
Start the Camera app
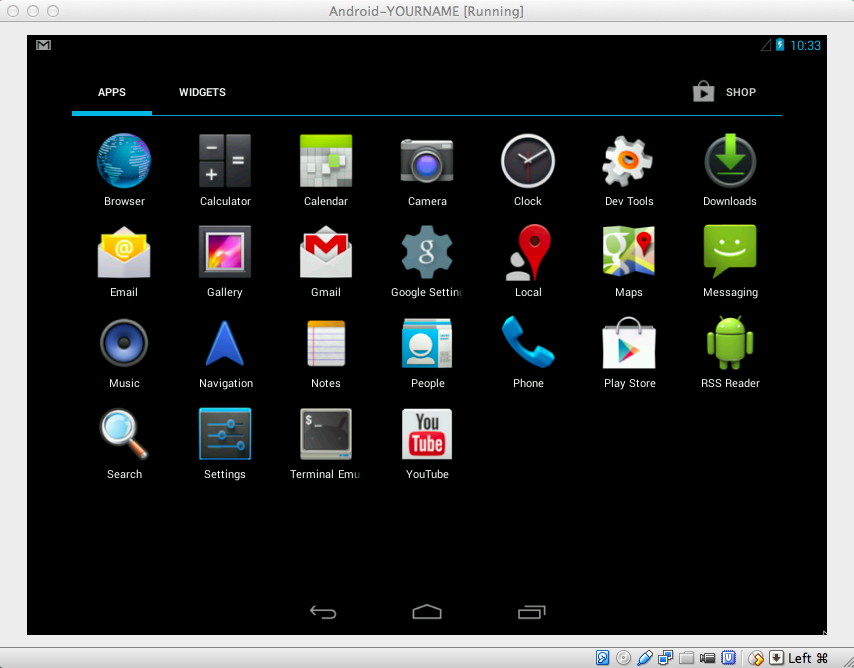pyautogui.click(x=427, y=170)
